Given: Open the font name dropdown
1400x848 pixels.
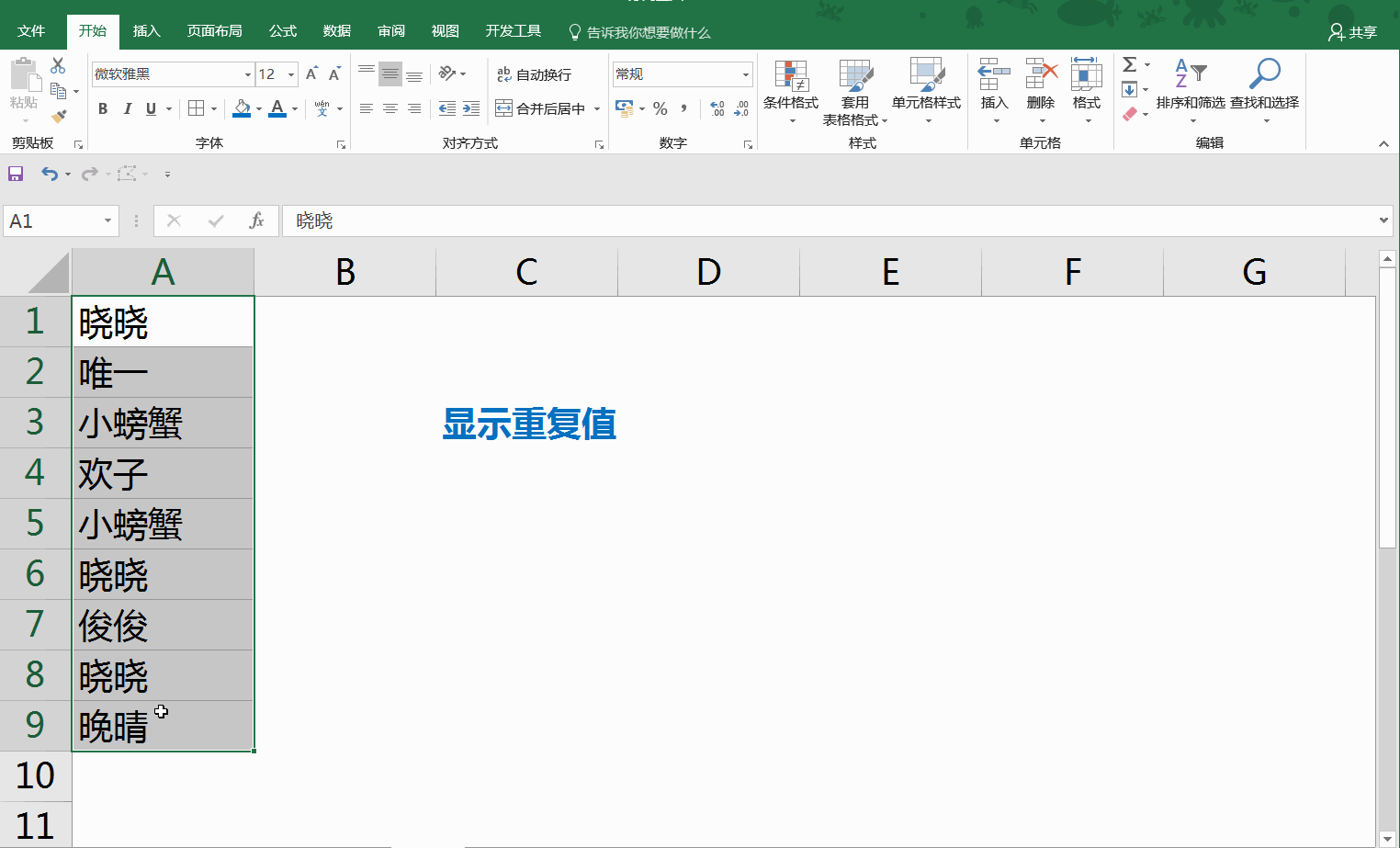Looking at the screenshot, I should point(246,73).
